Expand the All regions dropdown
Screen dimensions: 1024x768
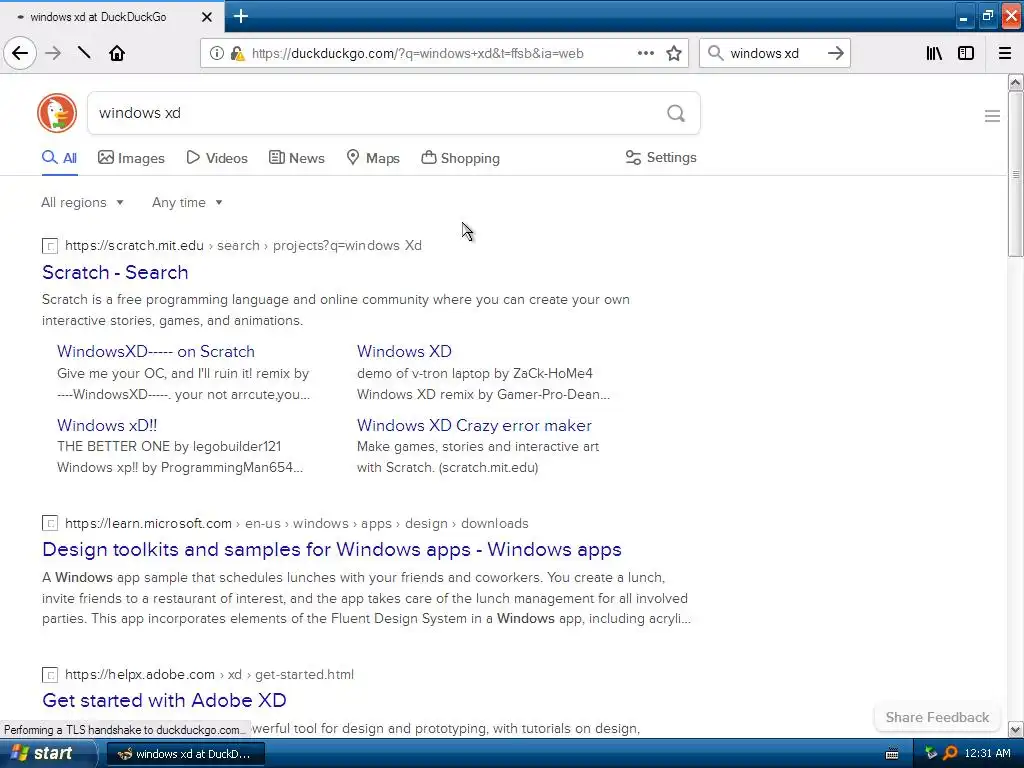click(x=82, y=202)
